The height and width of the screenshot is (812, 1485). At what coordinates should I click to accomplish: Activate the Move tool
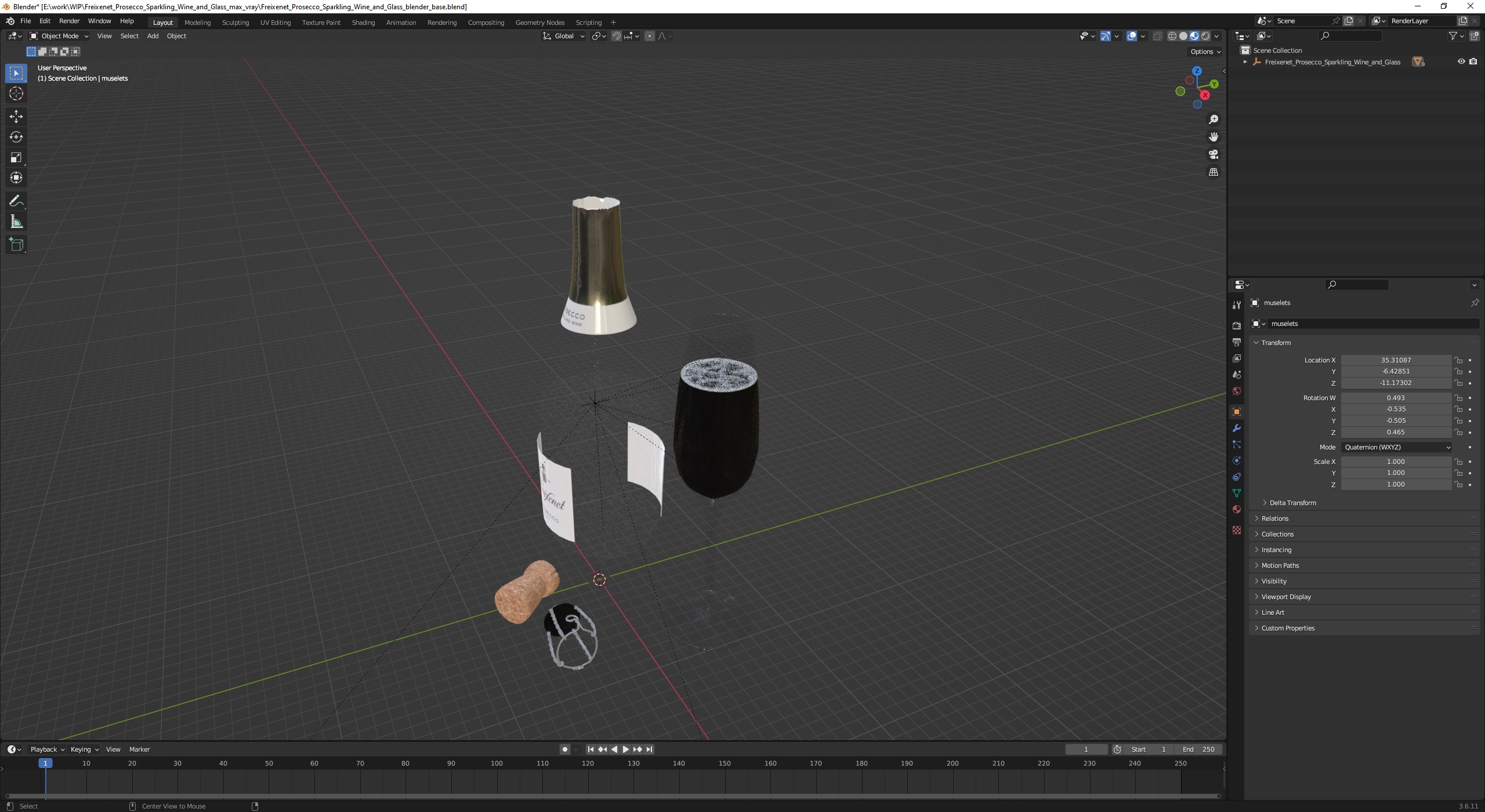click(16, 117)
